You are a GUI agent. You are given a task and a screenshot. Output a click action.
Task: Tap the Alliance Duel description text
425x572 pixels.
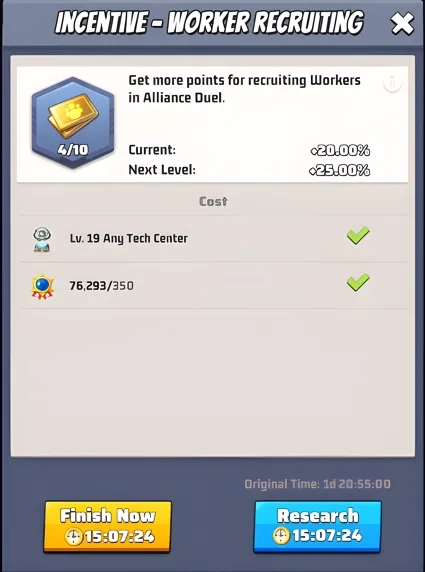[x=244, y=89]
